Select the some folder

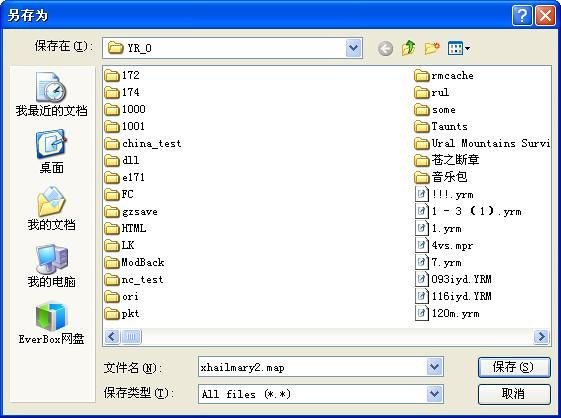click(x=435, y=109)
